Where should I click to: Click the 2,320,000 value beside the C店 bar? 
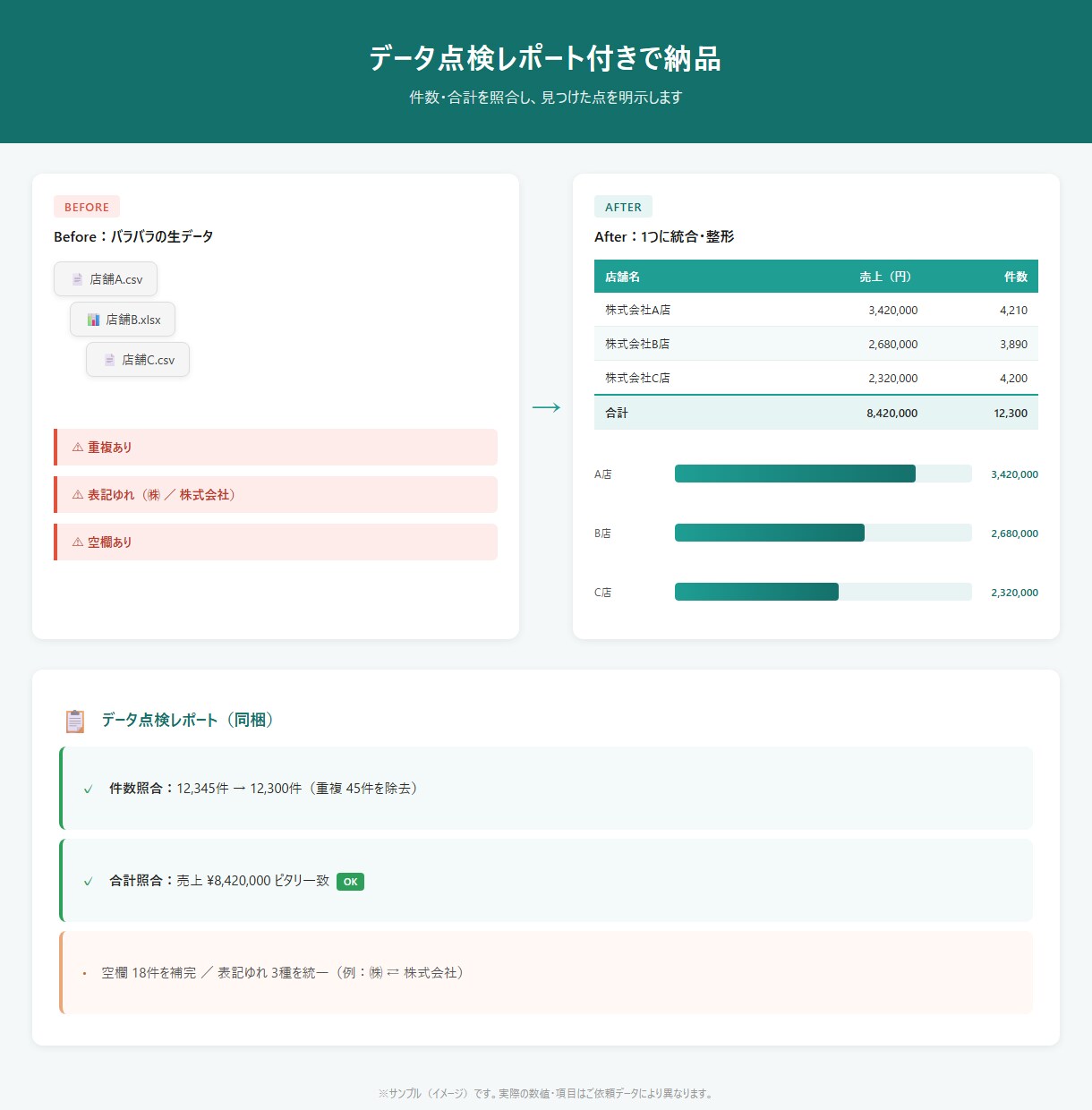(1014, 593)
